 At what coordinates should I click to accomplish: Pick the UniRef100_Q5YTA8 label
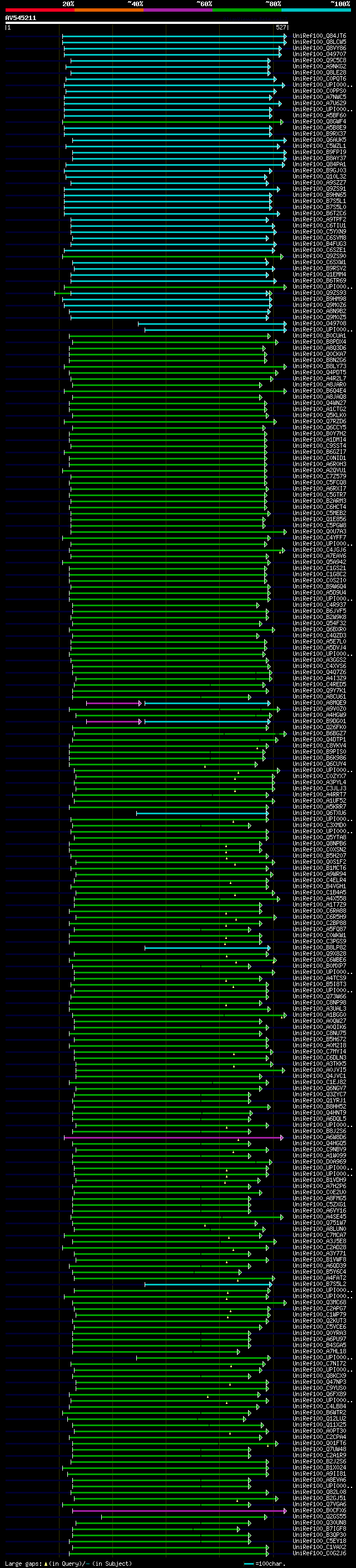tap(319, 837)
